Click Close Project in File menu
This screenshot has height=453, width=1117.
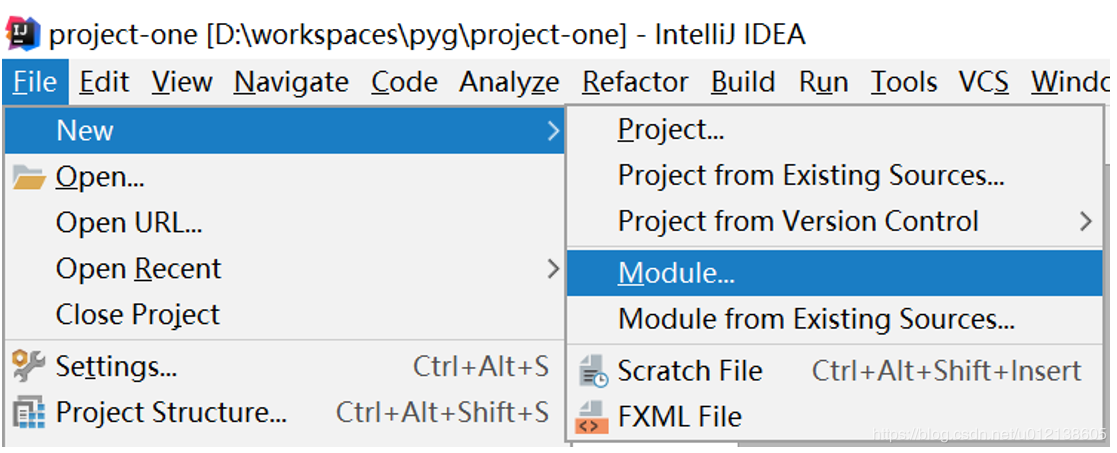tap(138, 315)
